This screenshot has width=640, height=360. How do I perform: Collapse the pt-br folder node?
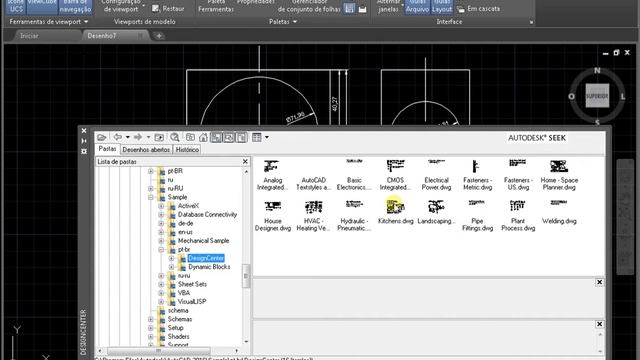(161, 249)
